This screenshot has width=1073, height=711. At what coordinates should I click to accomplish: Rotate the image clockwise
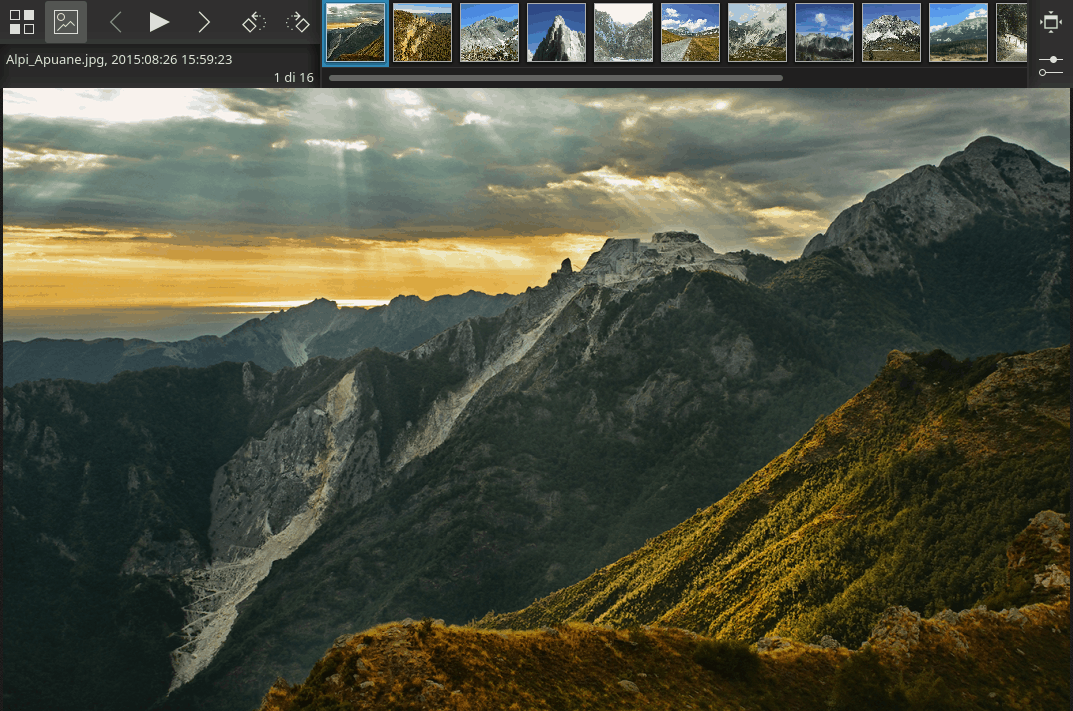(297, 22)
